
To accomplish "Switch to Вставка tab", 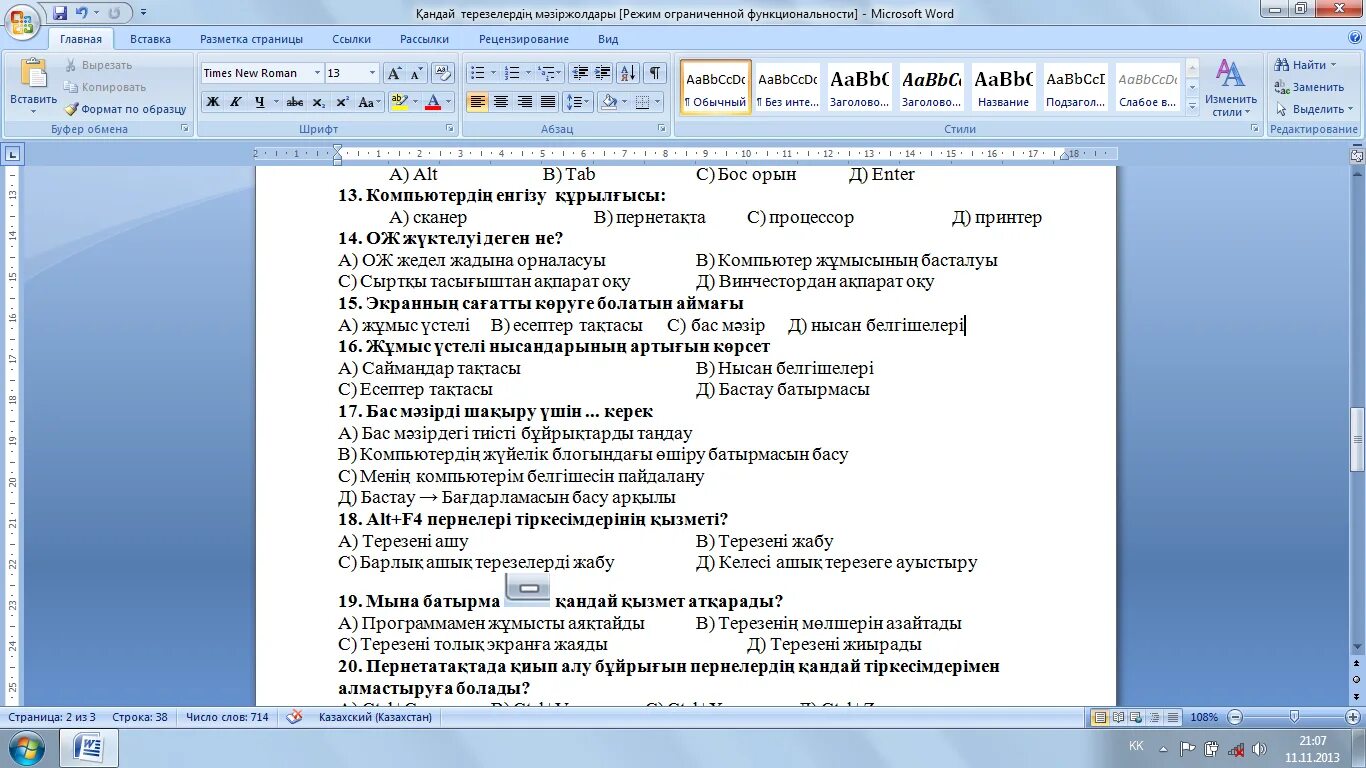I will point(150,39).
